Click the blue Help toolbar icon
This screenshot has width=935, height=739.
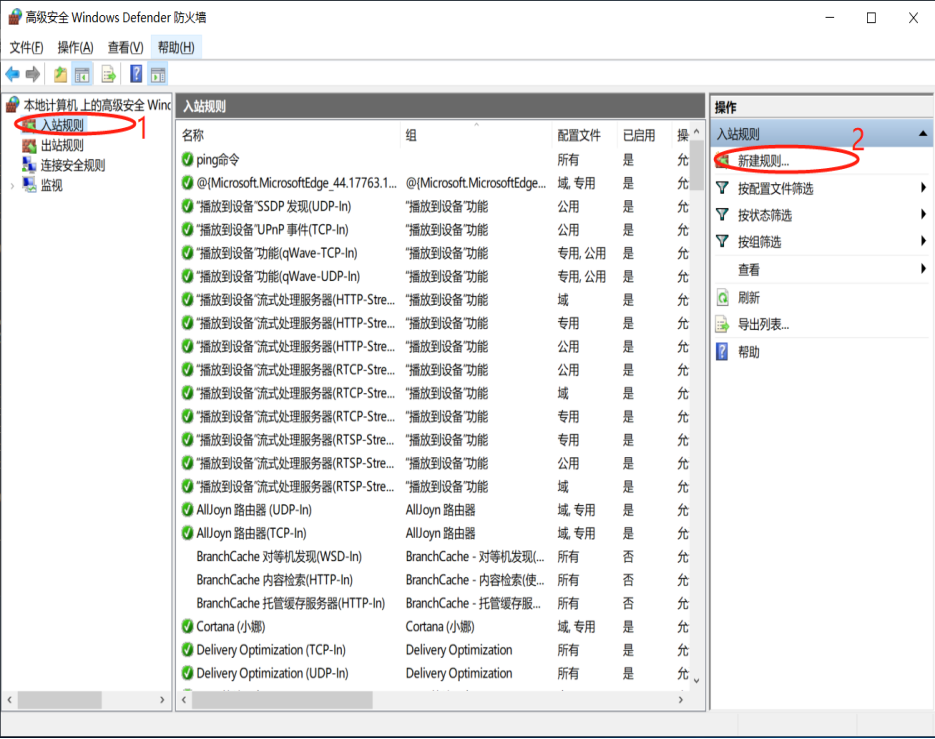coord(136,74)
